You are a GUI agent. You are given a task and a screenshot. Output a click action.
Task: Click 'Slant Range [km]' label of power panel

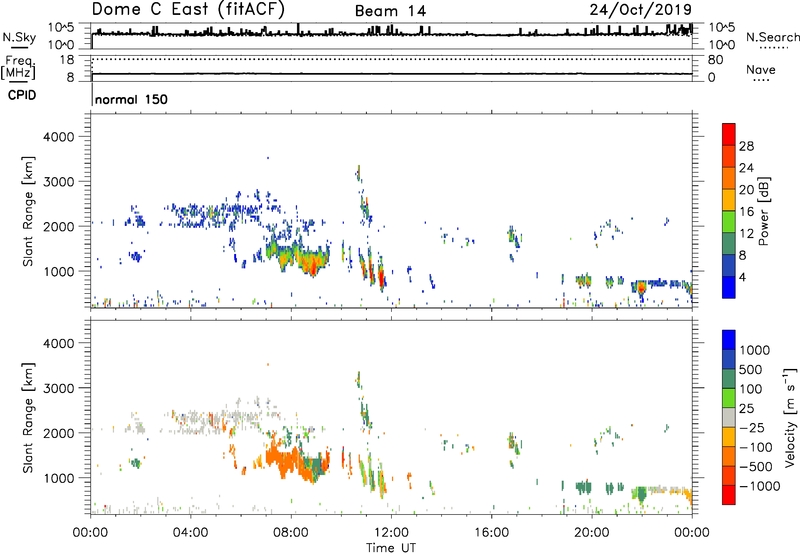coord(28,211)
